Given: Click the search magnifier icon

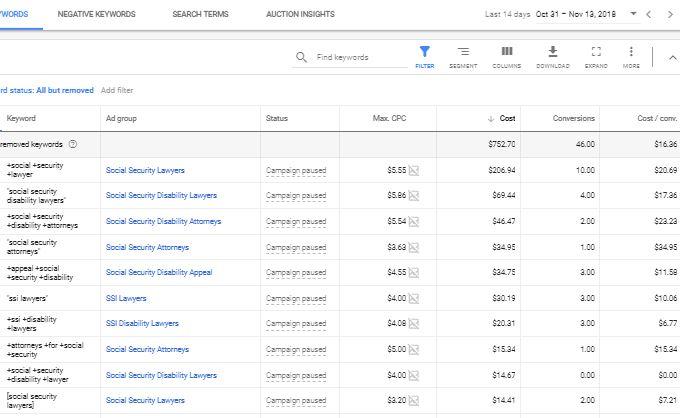Looking at the screenshot, I should coord(301,57).
